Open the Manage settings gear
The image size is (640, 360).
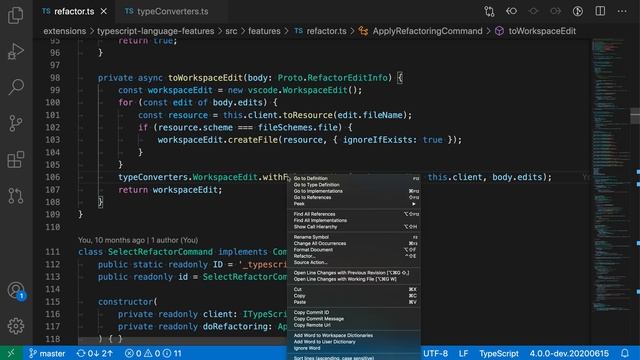click(x=16, y=326)
